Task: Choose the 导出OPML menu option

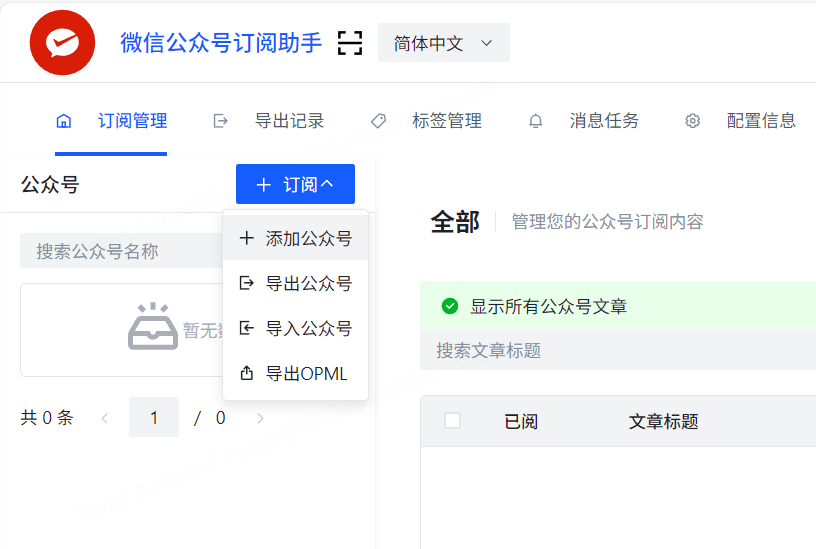Action: coord(296,373)
